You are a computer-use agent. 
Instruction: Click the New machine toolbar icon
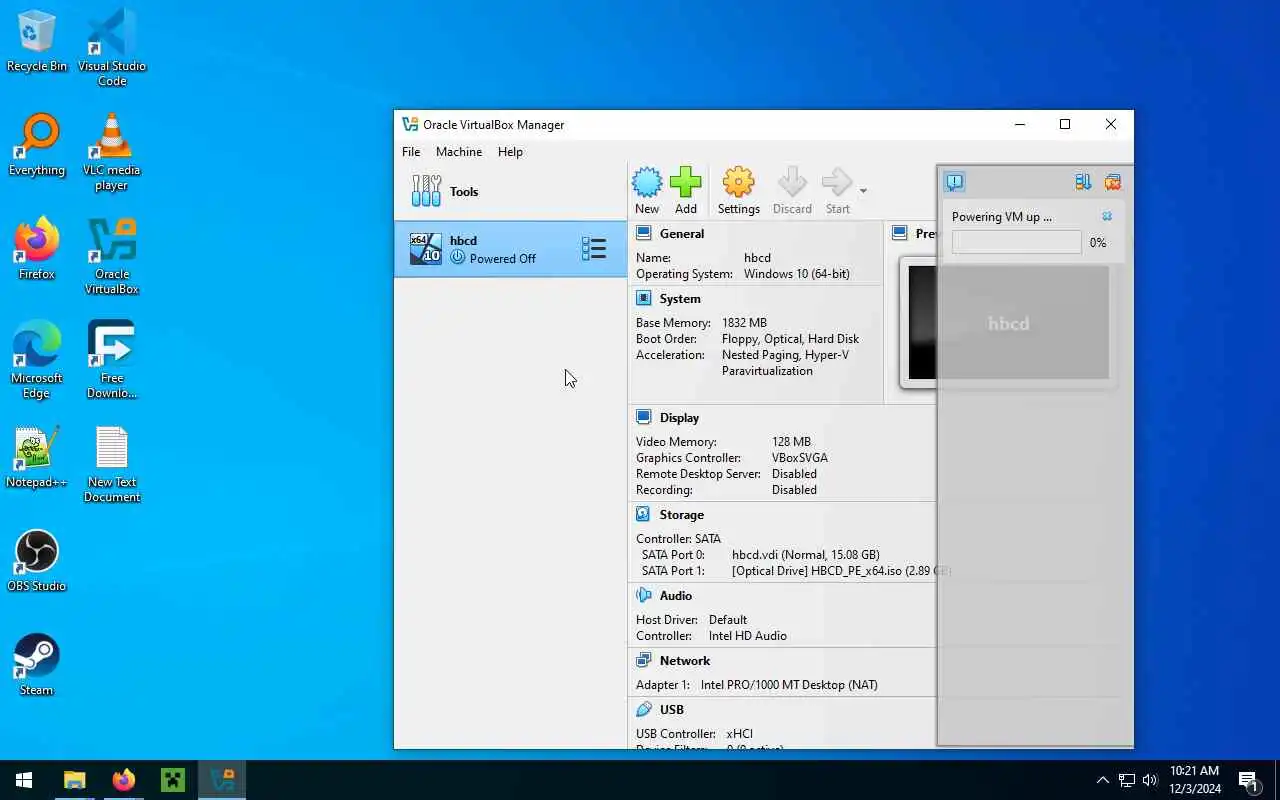[x=647, y=191]
